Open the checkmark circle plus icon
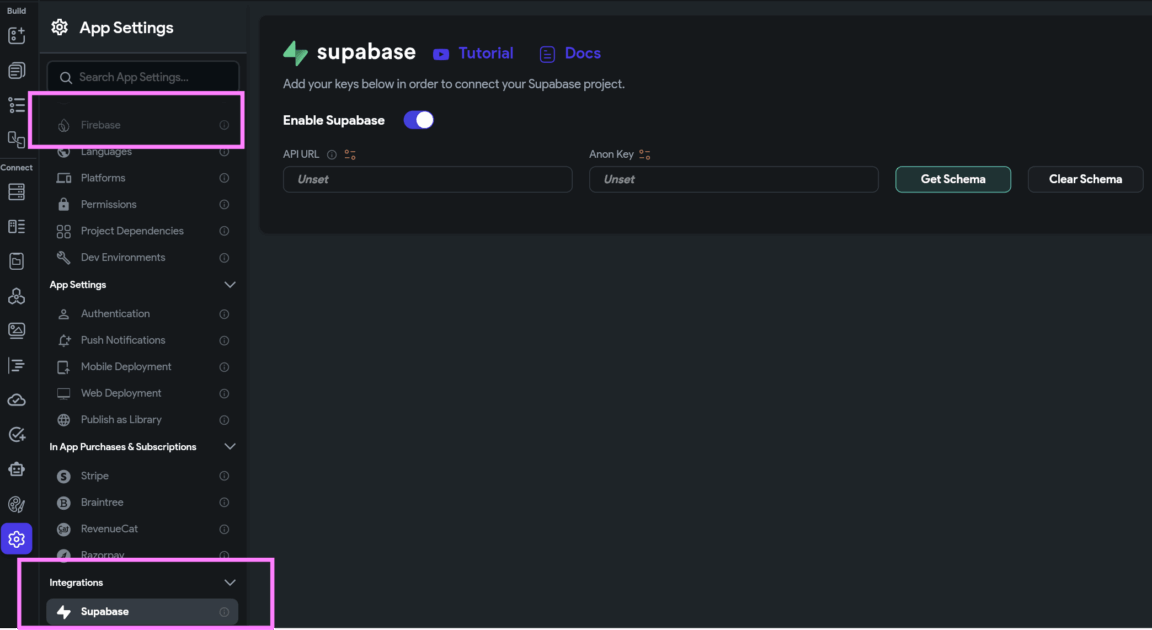 [16, 435]
